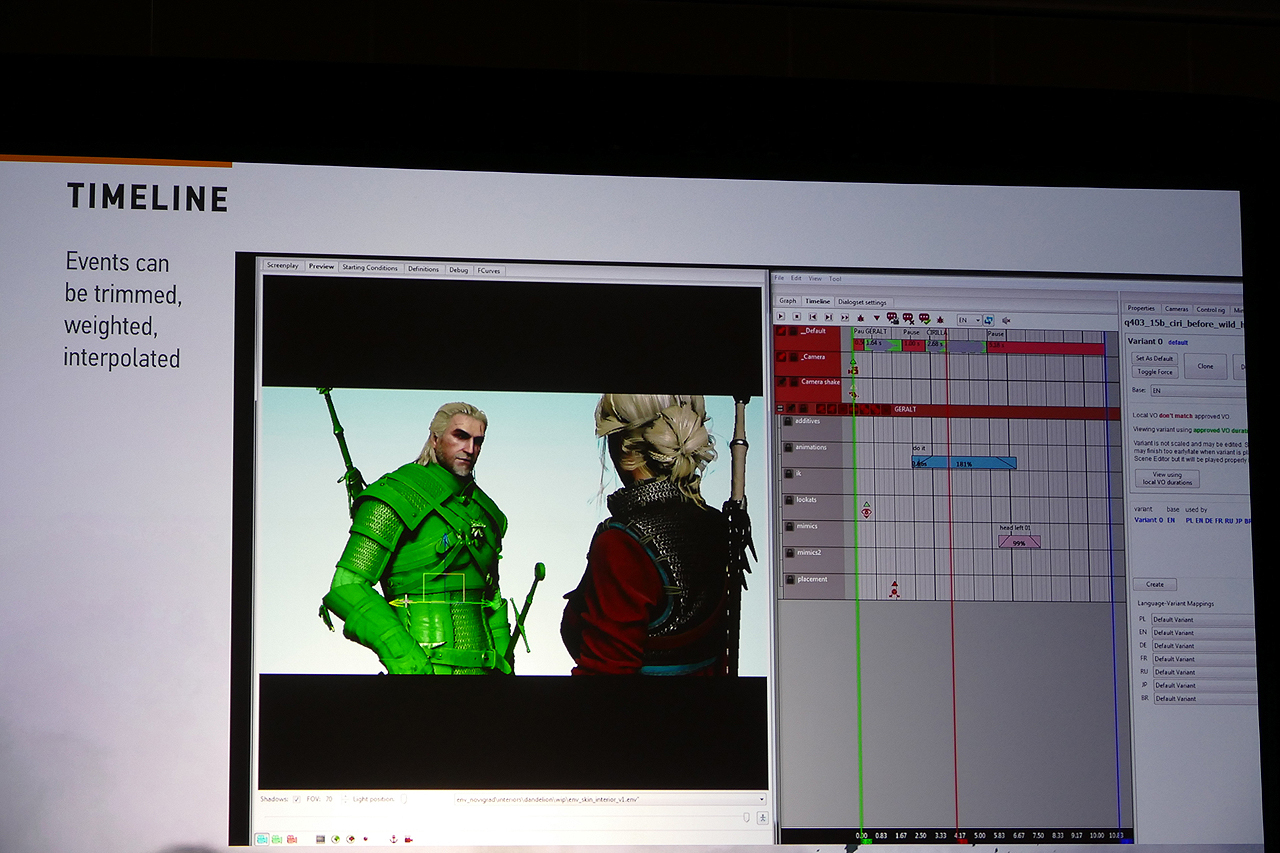Click the green camera icon in preview toolbar
The height and width of the screenshot is (853, 1280).
[276, 840]
